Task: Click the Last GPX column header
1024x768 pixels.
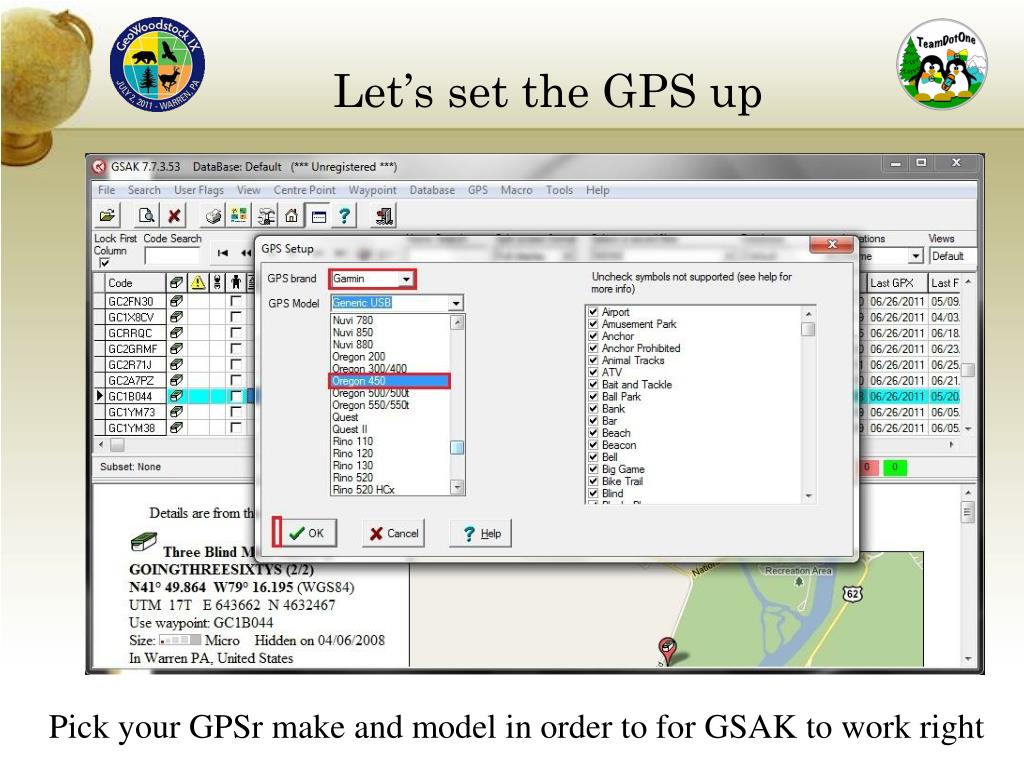Action: click(897, 283)
